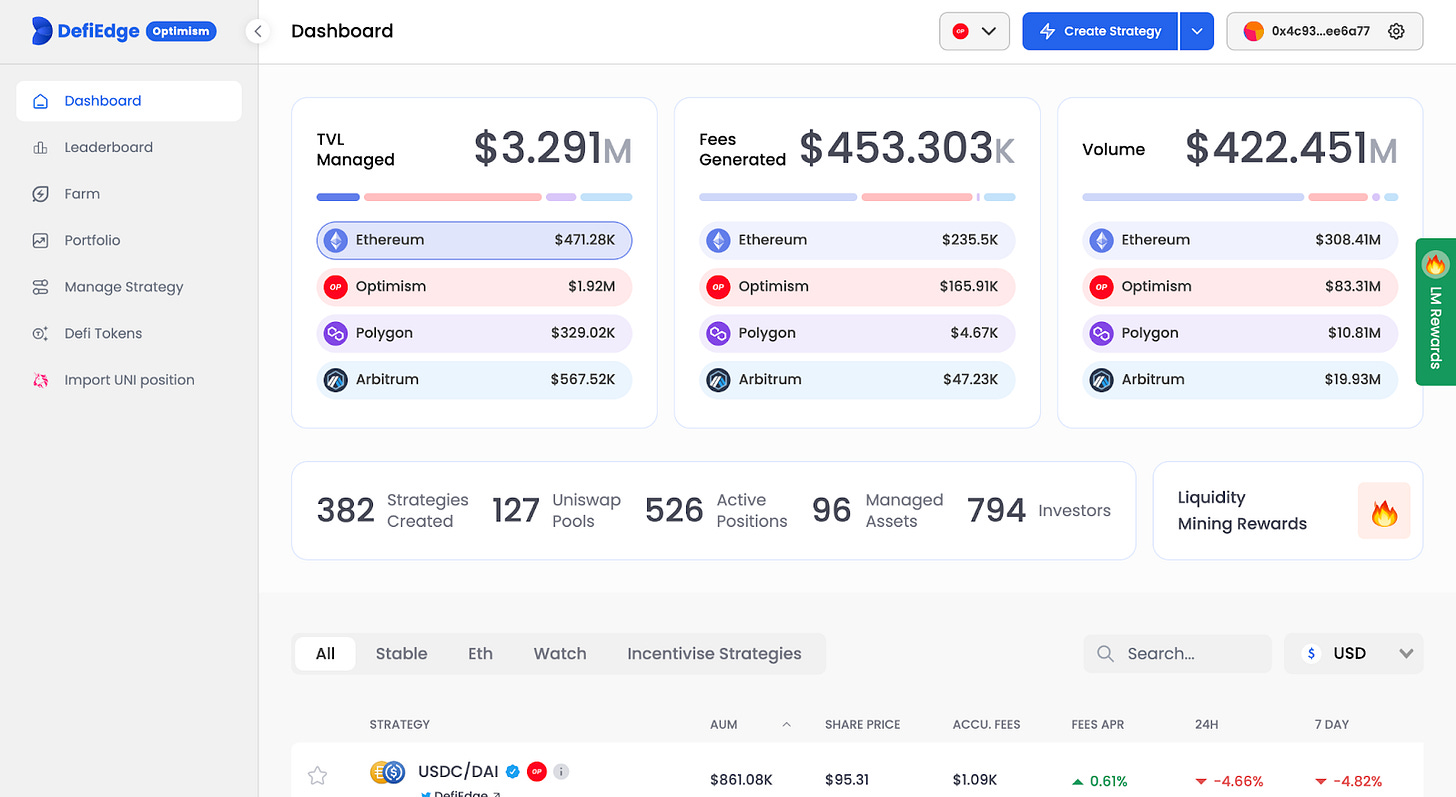Screen dimensions: 1456x797
Task: Click the Ethereum icon in Fees Generated
Action: [x=718, y=240]
